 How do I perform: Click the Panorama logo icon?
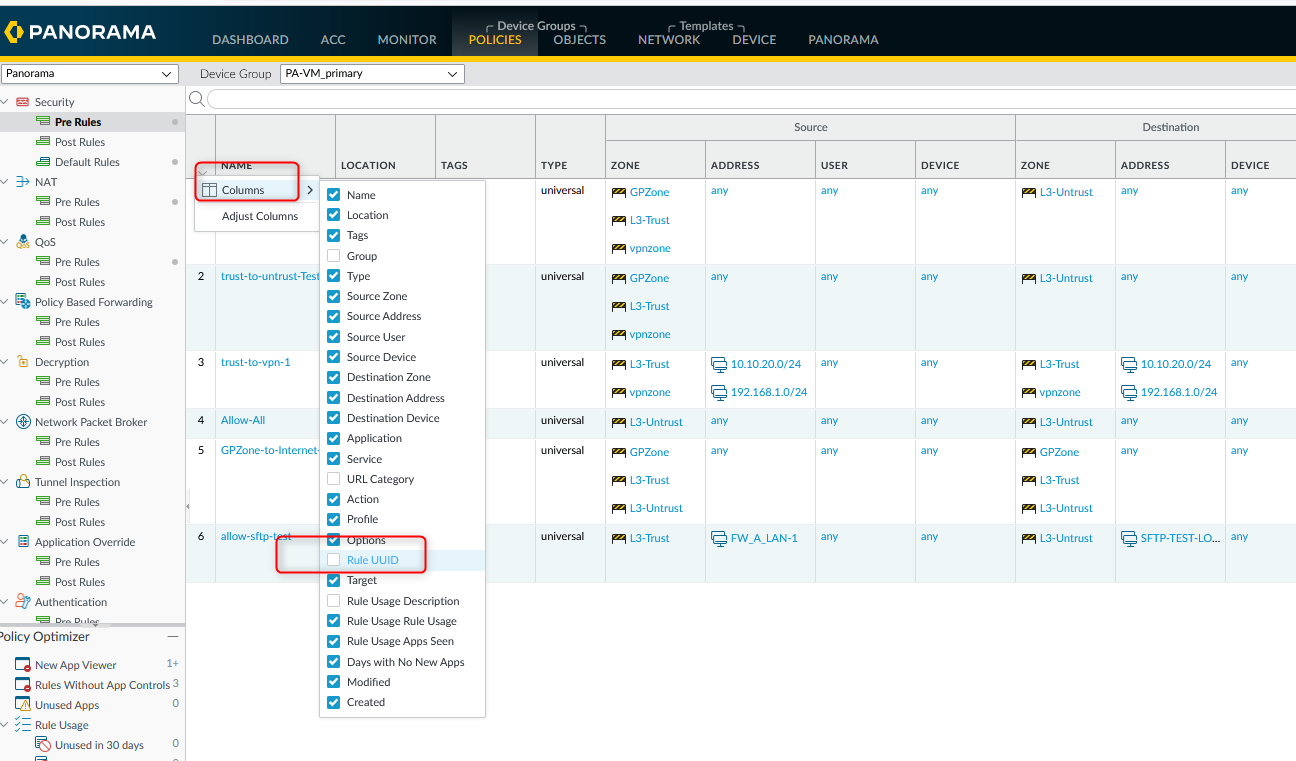tap(13, 32)
